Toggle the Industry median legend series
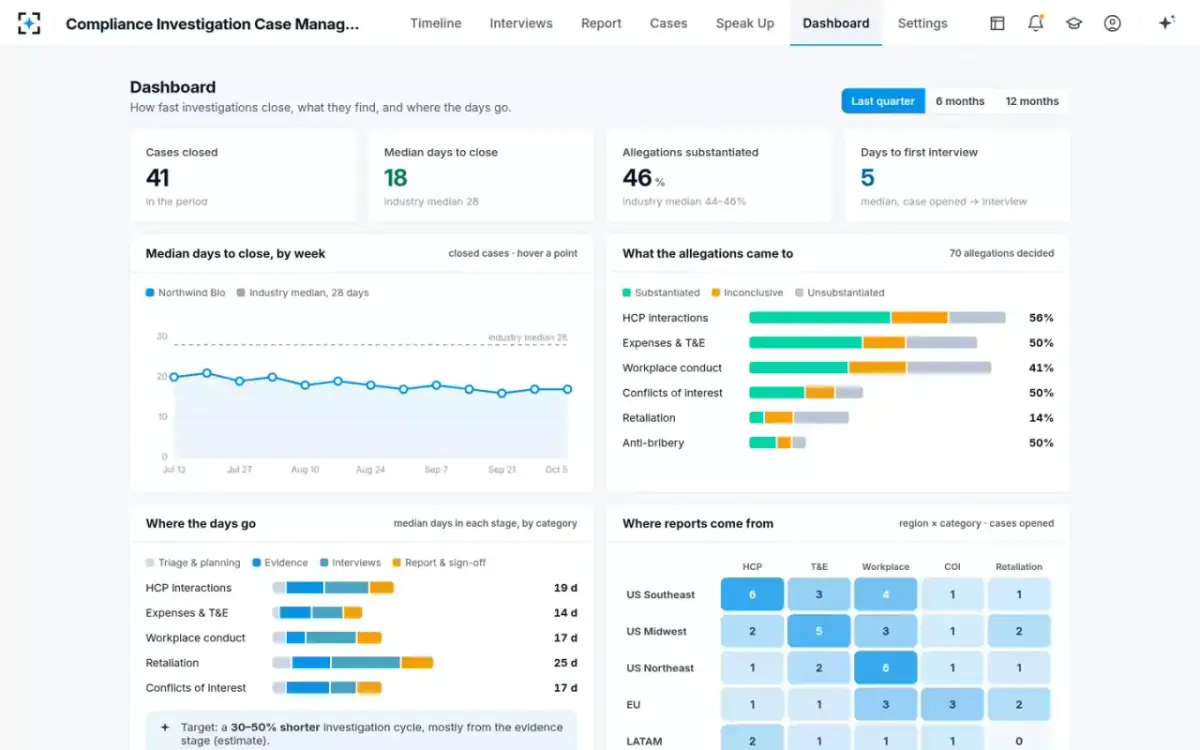Viewport: 1200px width, 750px height. [303, 293]
